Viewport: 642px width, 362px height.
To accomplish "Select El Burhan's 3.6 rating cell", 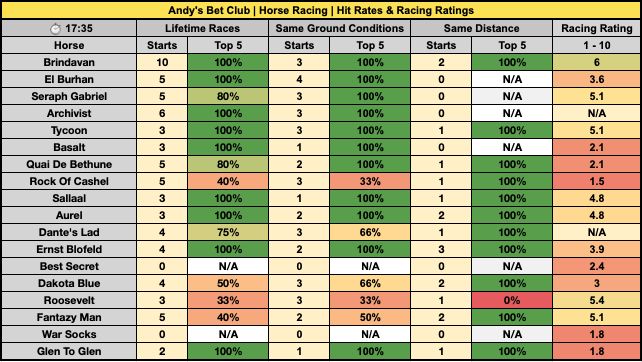I will 597,79.
